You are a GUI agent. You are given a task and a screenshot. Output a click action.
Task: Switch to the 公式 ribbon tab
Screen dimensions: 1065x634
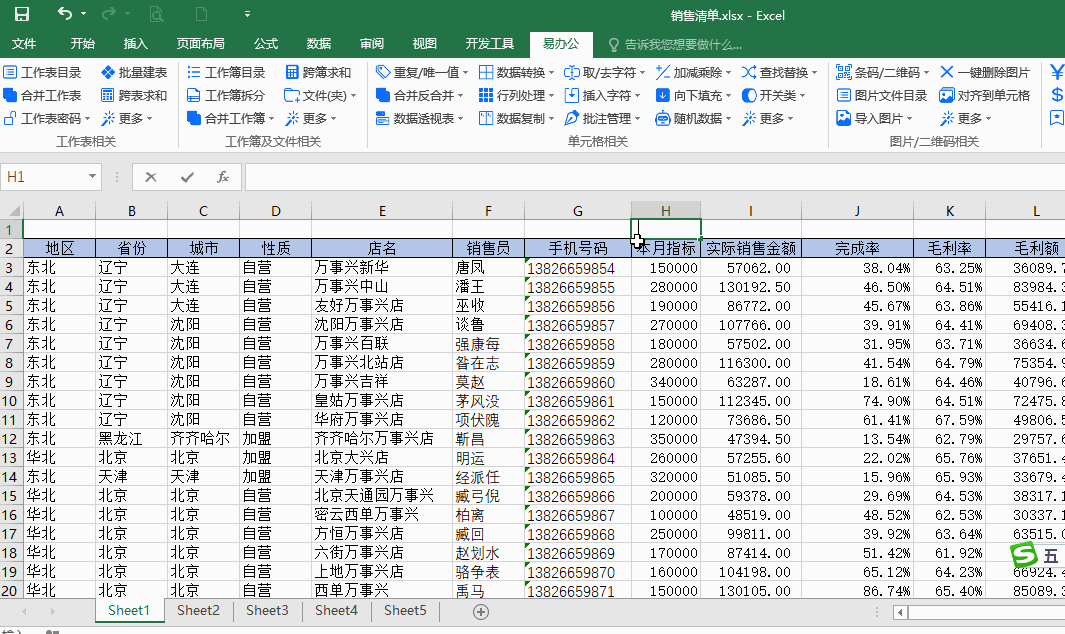(266, 43)
